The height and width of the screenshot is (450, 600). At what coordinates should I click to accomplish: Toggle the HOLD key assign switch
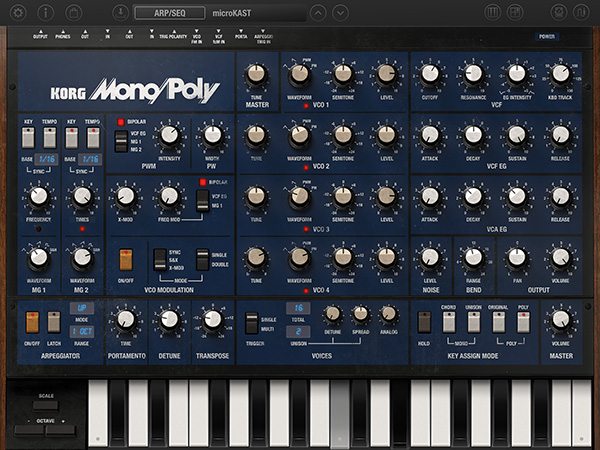point(424,322)
